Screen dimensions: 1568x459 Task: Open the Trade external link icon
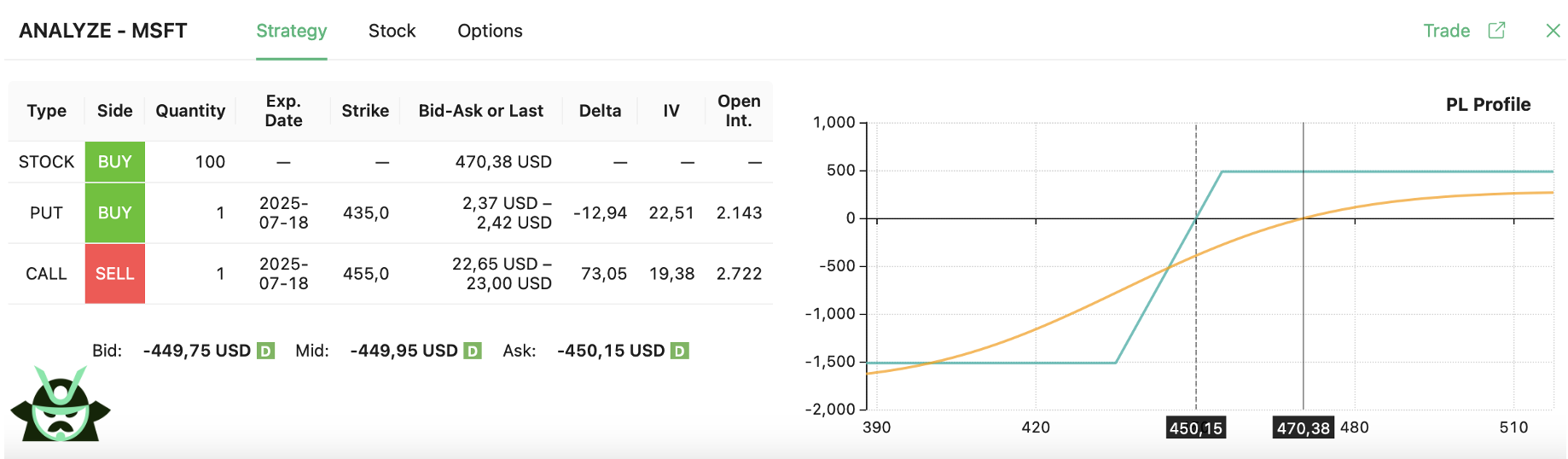point(1496,31)
